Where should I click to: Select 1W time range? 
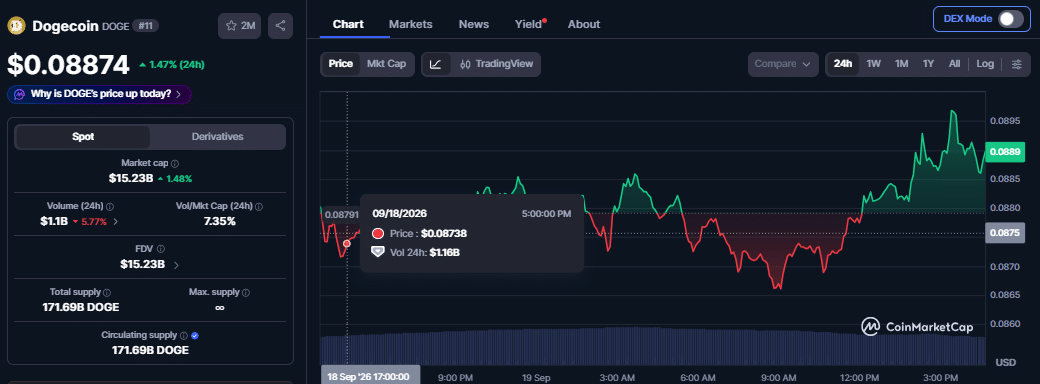tap(874, 64)
